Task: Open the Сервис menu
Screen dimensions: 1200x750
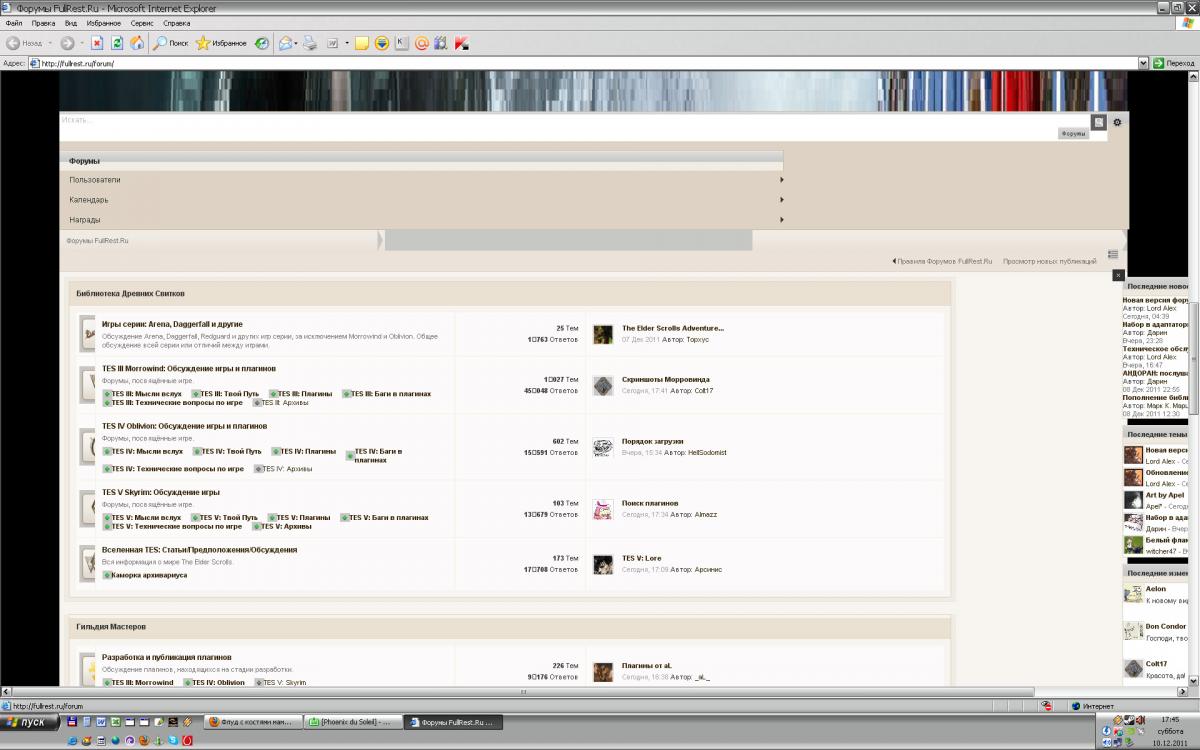Action: [143, 22]
